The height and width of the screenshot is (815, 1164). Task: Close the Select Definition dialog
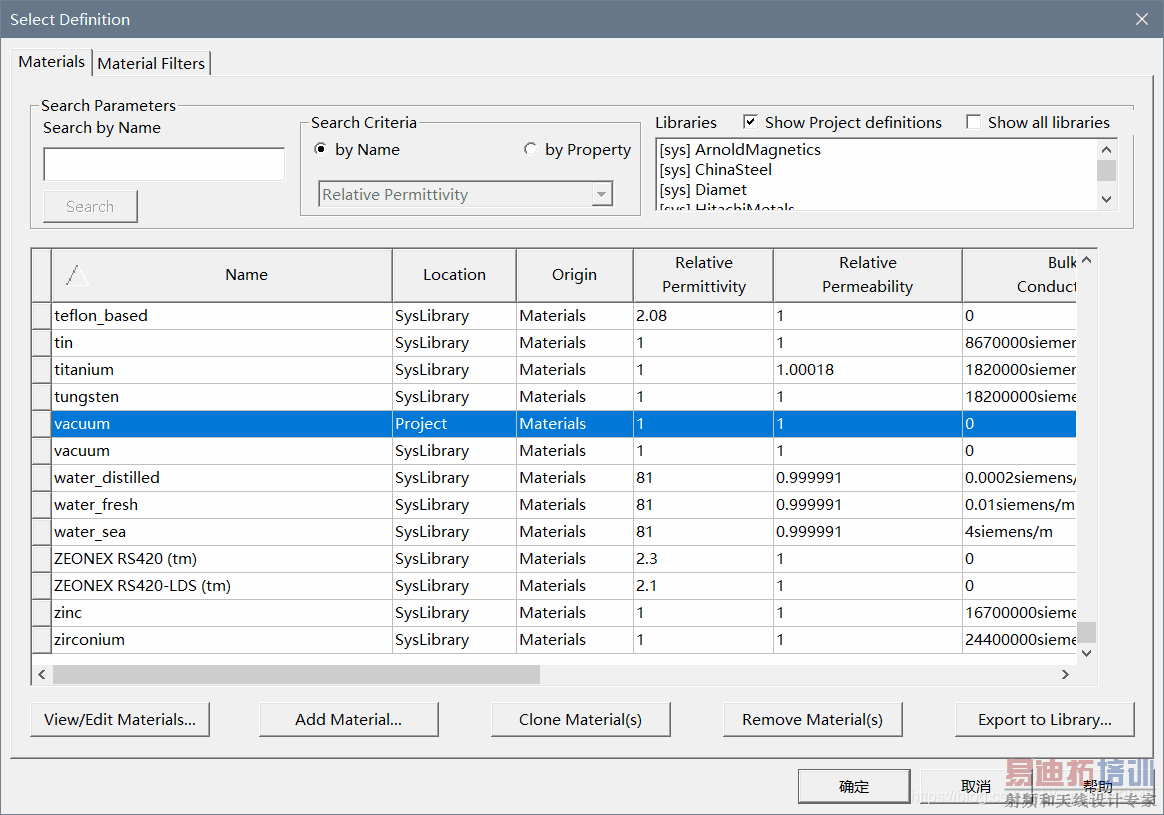click(x=1141, y=19)
